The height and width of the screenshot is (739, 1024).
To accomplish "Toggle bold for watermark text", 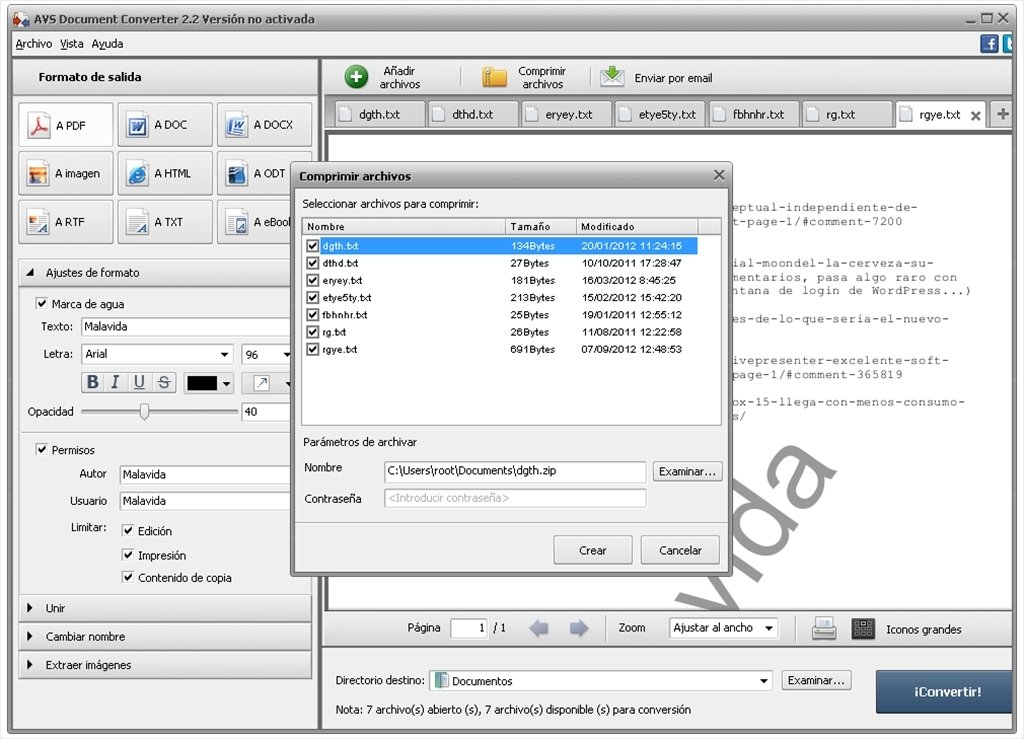I will (x=93, y=382).
